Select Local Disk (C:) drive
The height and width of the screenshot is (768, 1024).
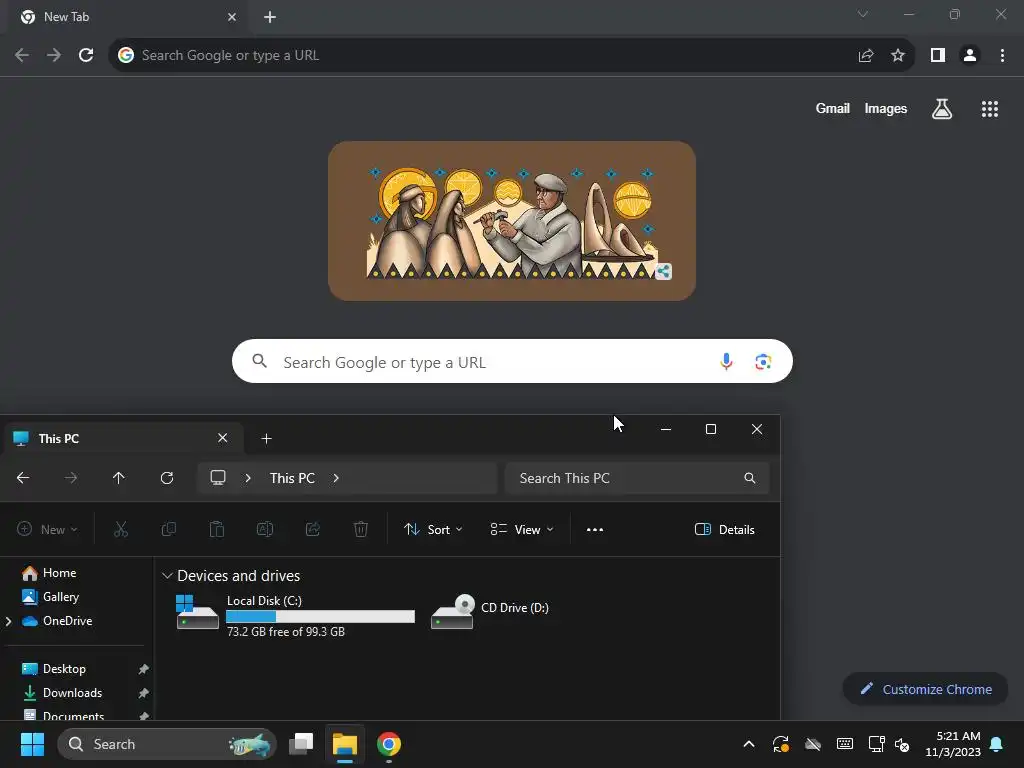[296, 615]
